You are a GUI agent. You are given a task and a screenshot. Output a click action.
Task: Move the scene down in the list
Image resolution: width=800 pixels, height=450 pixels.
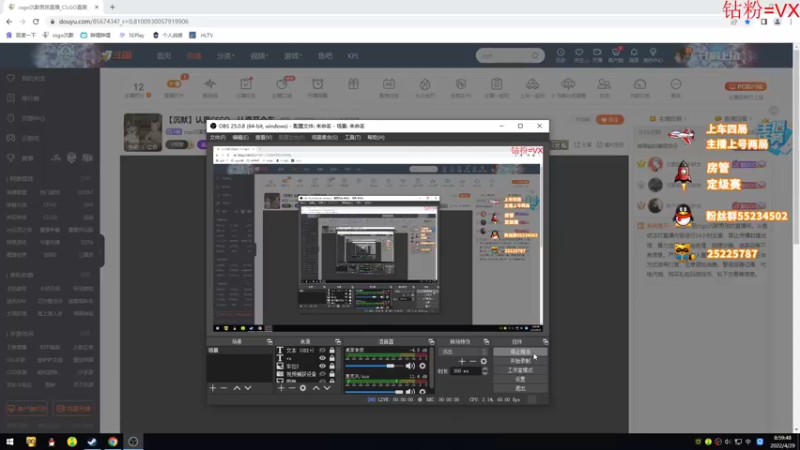pos(248,388)
